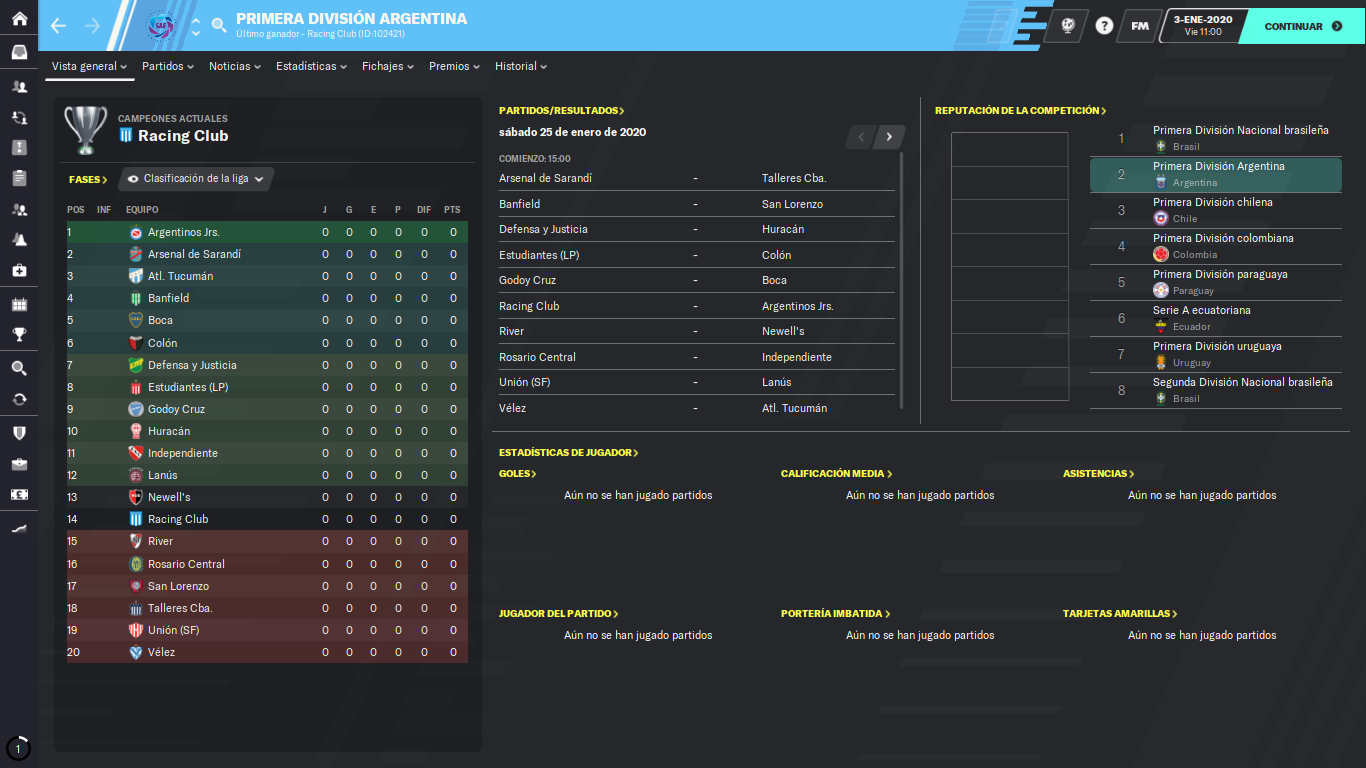Open REPUTACIÓN DE LA COMPETICIÓN link
This screenshot has height=768, width=1366.
tap(1020, 111)
